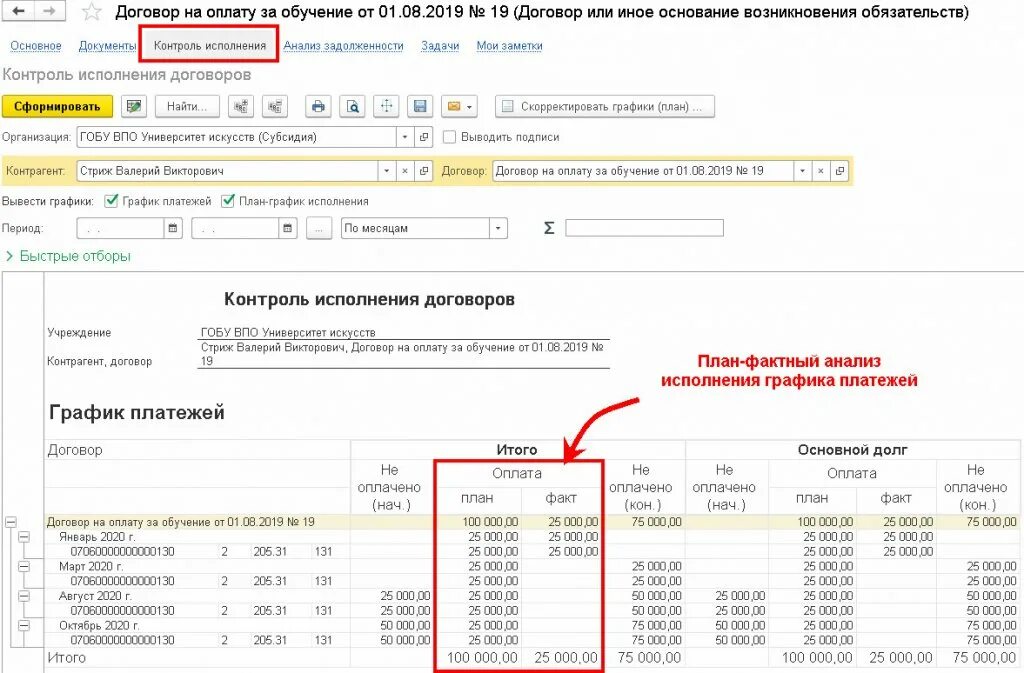This screenshot has width=1024, height=673.
Task: Switch to the Анализ задолженности tab
Action: coord(343,45)
